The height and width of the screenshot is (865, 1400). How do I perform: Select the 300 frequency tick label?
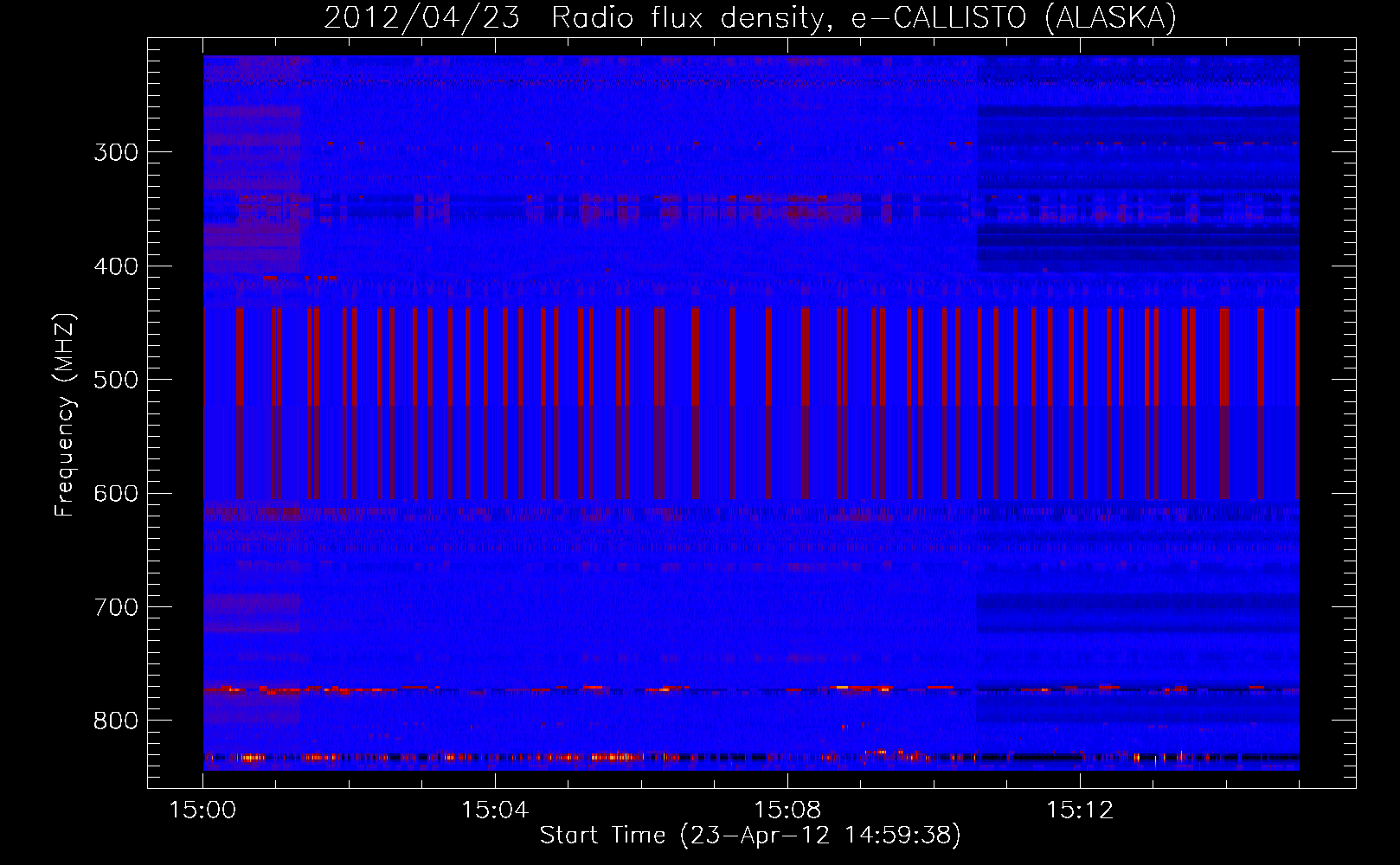116,152
